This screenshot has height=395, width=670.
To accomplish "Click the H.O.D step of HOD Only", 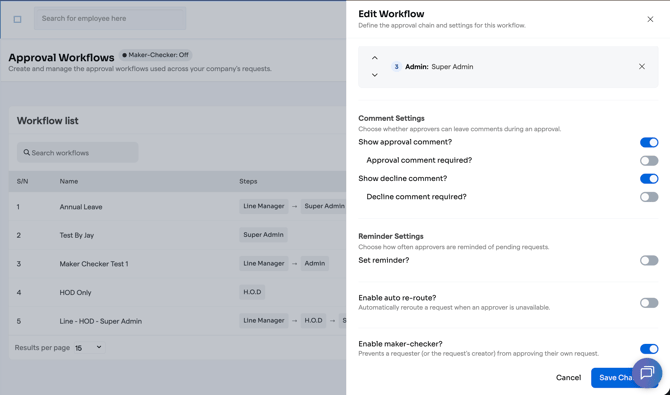I will pos(252,292).
